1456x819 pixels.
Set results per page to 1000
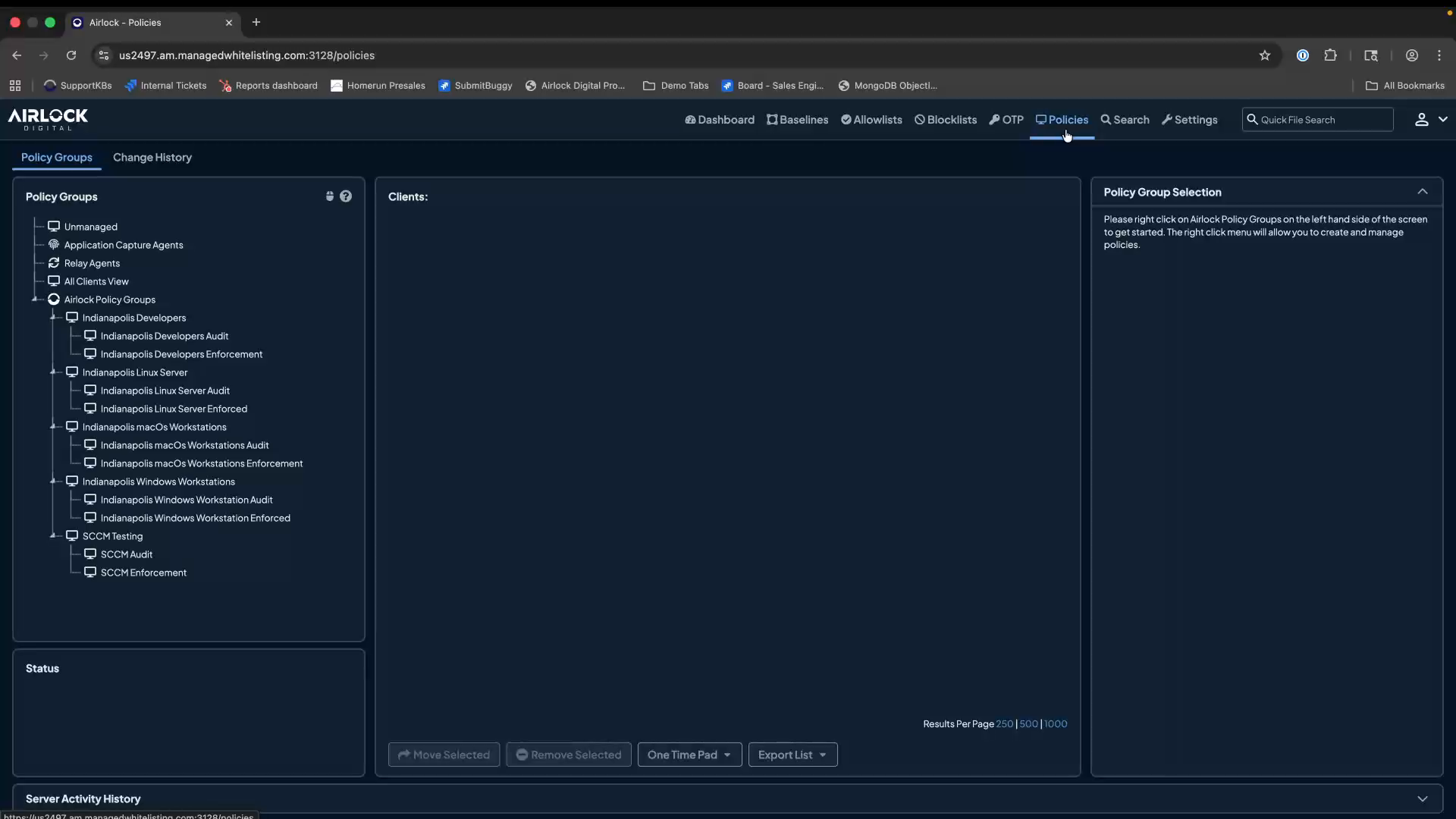tap(1055, 723)
